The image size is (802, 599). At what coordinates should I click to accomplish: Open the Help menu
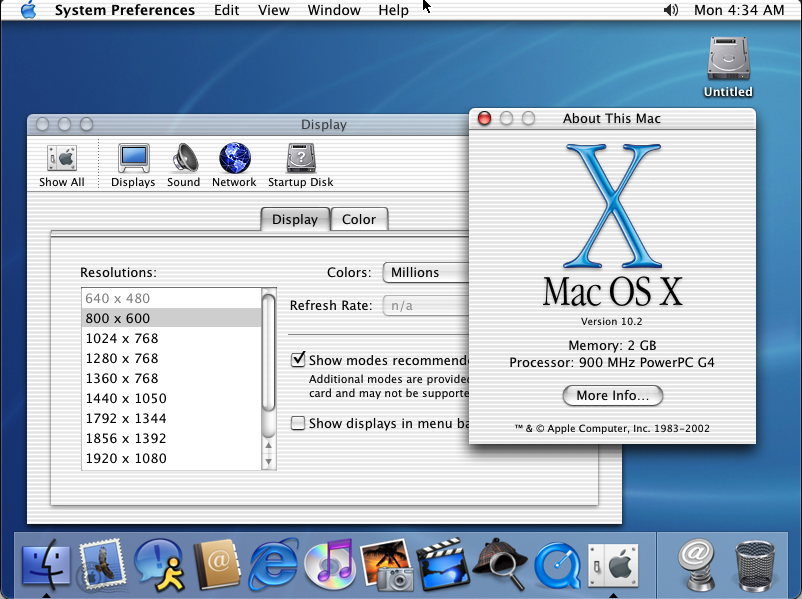pos(393,10)
